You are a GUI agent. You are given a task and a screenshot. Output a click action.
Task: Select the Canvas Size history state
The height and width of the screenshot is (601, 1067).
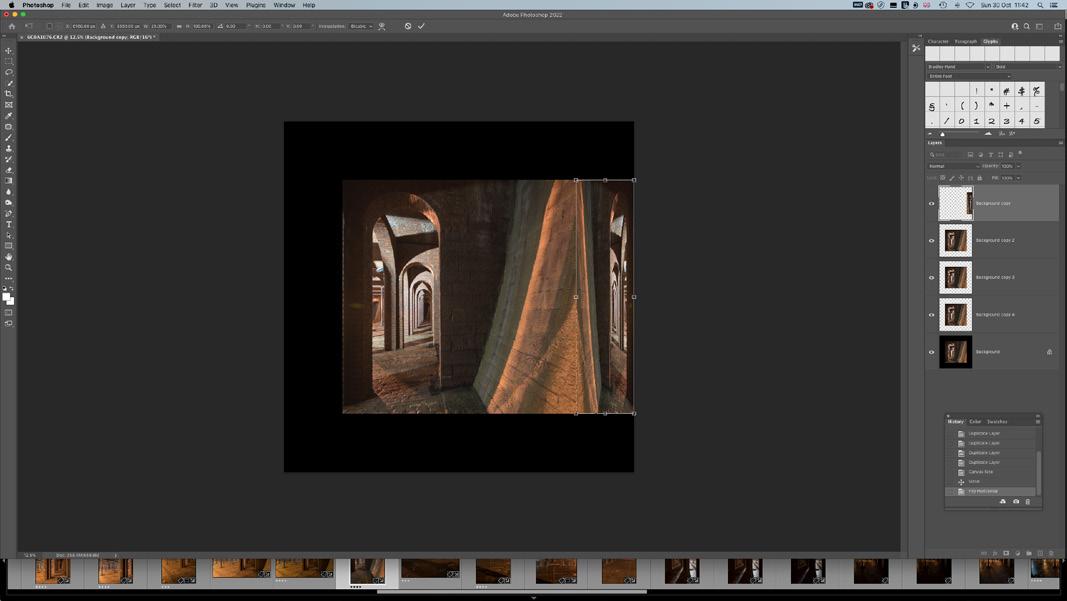(x=981, y=472)
